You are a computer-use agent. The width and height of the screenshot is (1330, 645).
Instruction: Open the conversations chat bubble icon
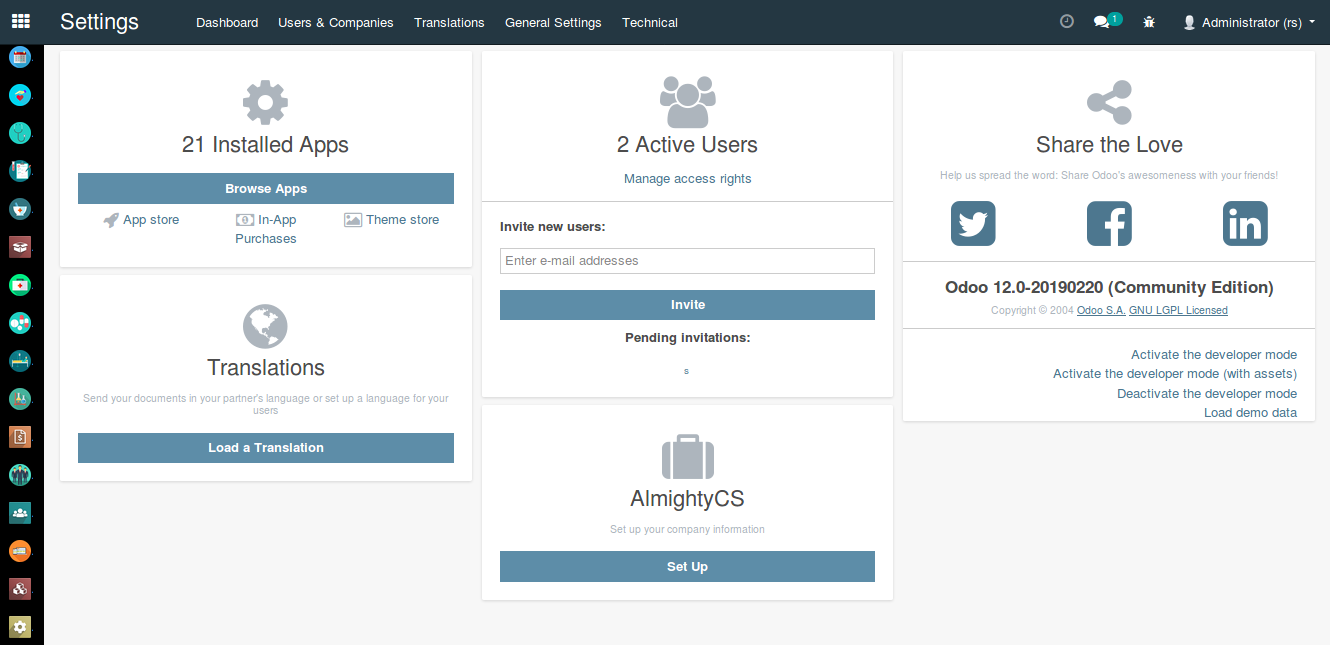(1102, 21)
